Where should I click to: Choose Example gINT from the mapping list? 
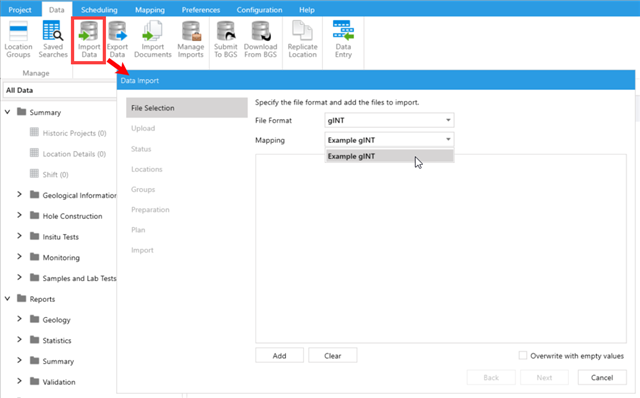tap(389, 156)
